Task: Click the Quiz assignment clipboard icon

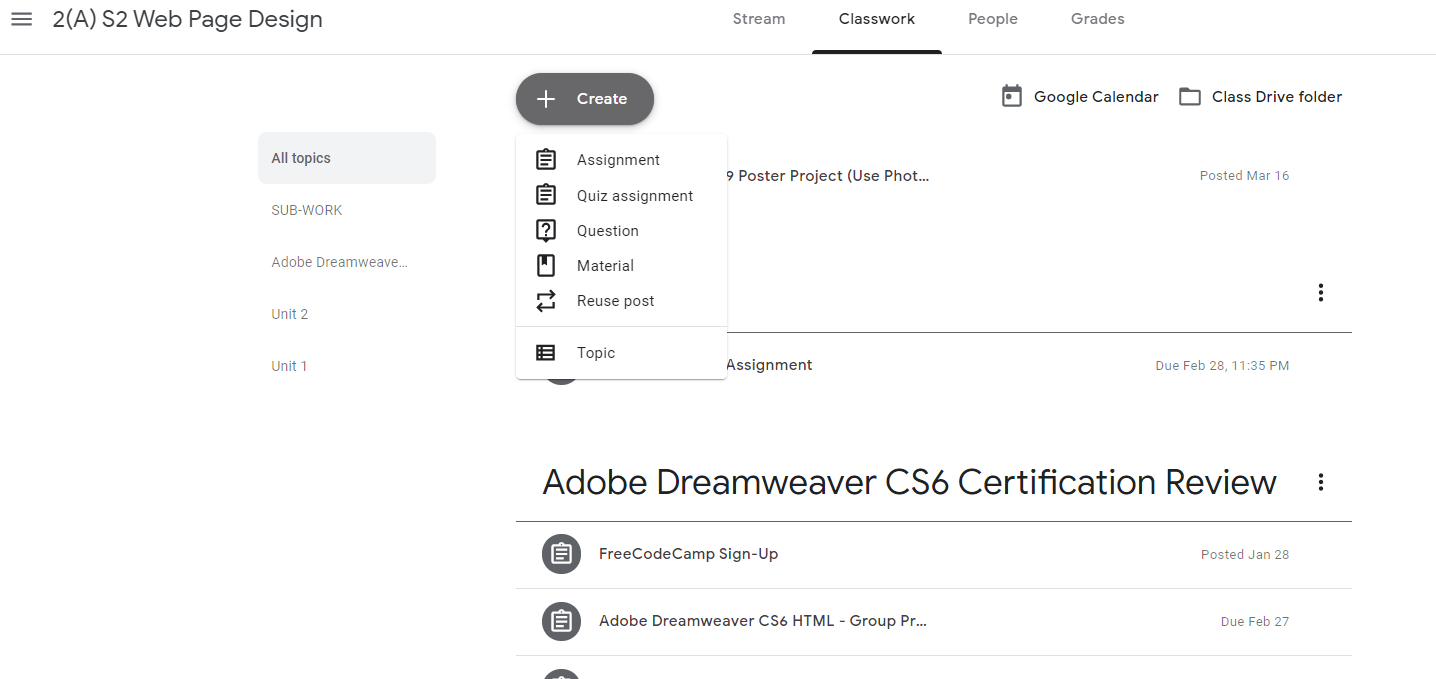Action: [545, 195]
